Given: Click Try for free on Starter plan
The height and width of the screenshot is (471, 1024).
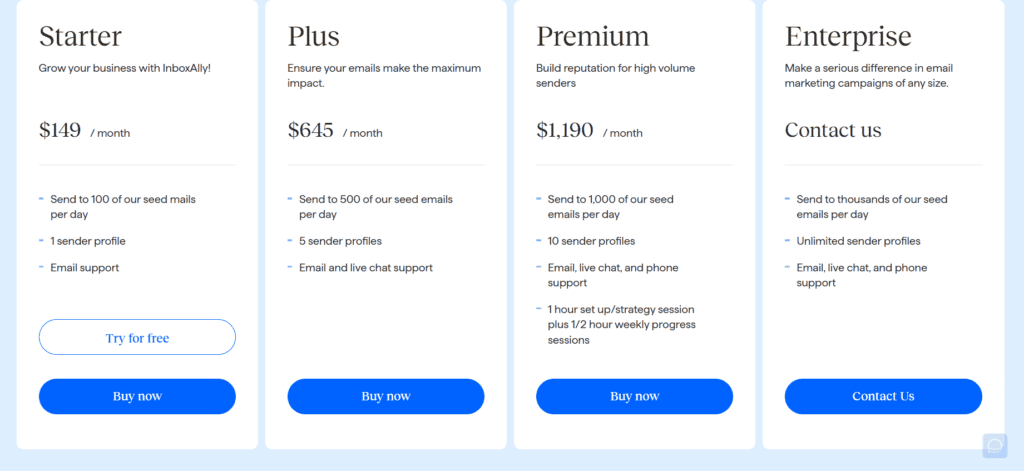Looking at the screenshot, I should point(137,337).
